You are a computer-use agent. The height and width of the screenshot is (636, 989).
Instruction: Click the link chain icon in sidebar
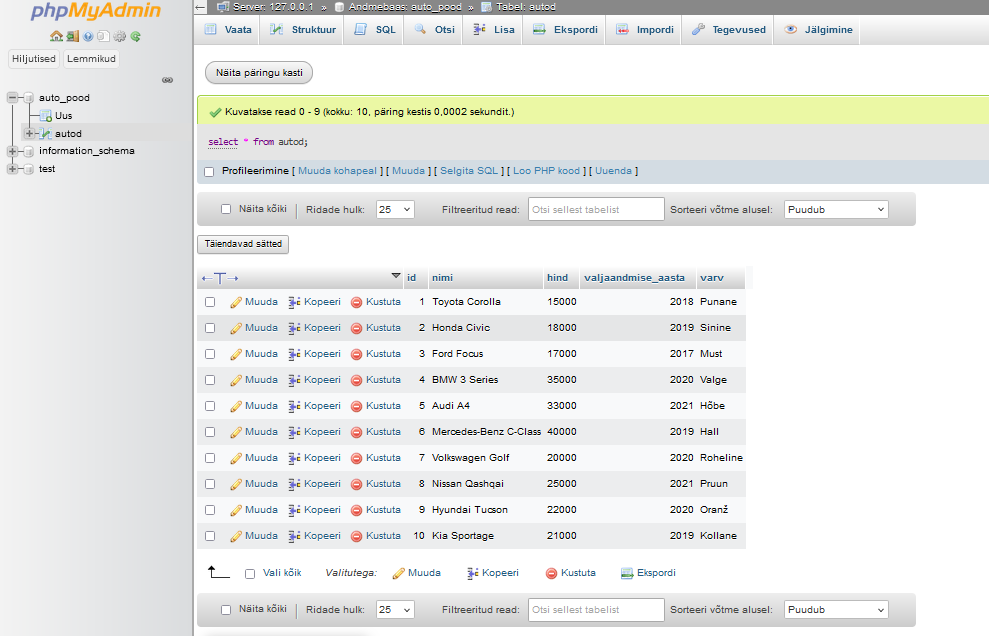(x=168, y=80)
